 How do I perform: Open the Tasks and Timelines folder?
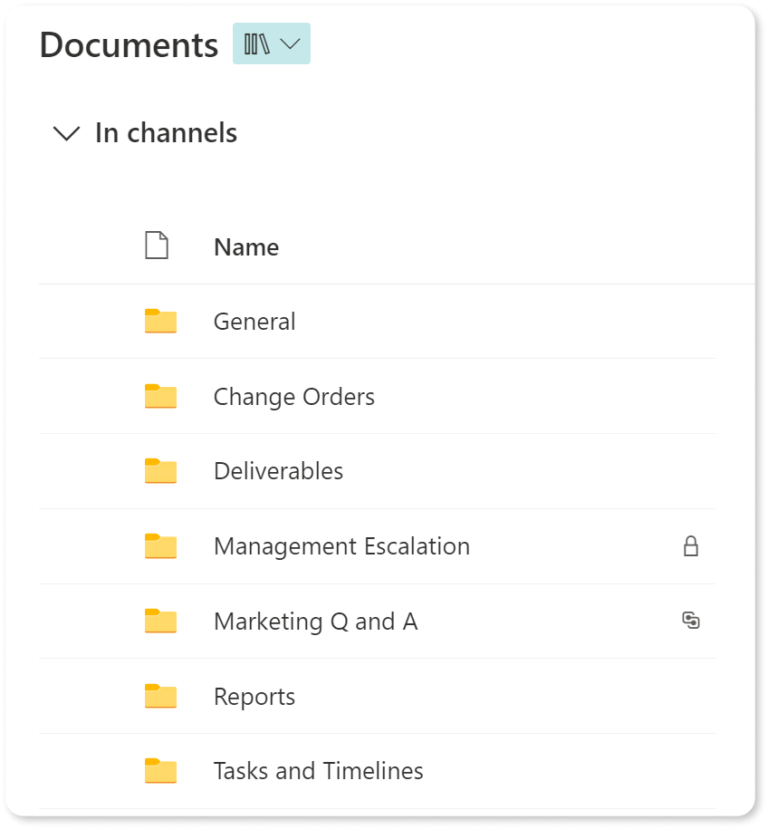(x=318, y=771)
